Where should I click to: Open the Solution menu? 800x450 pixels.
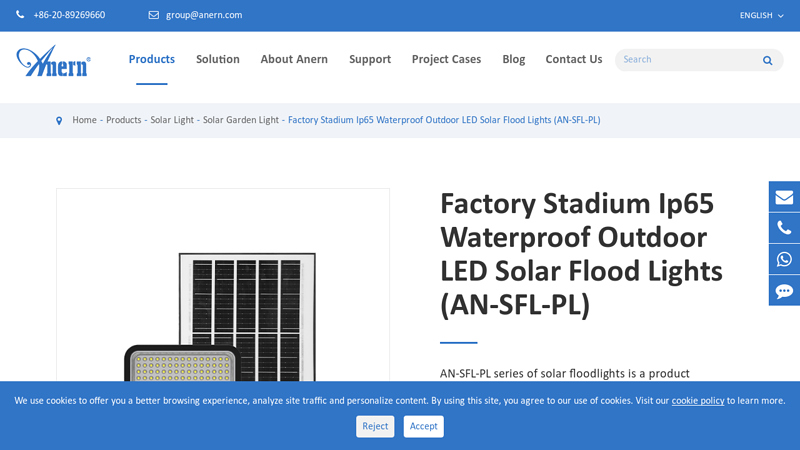(x=218, y=59)
